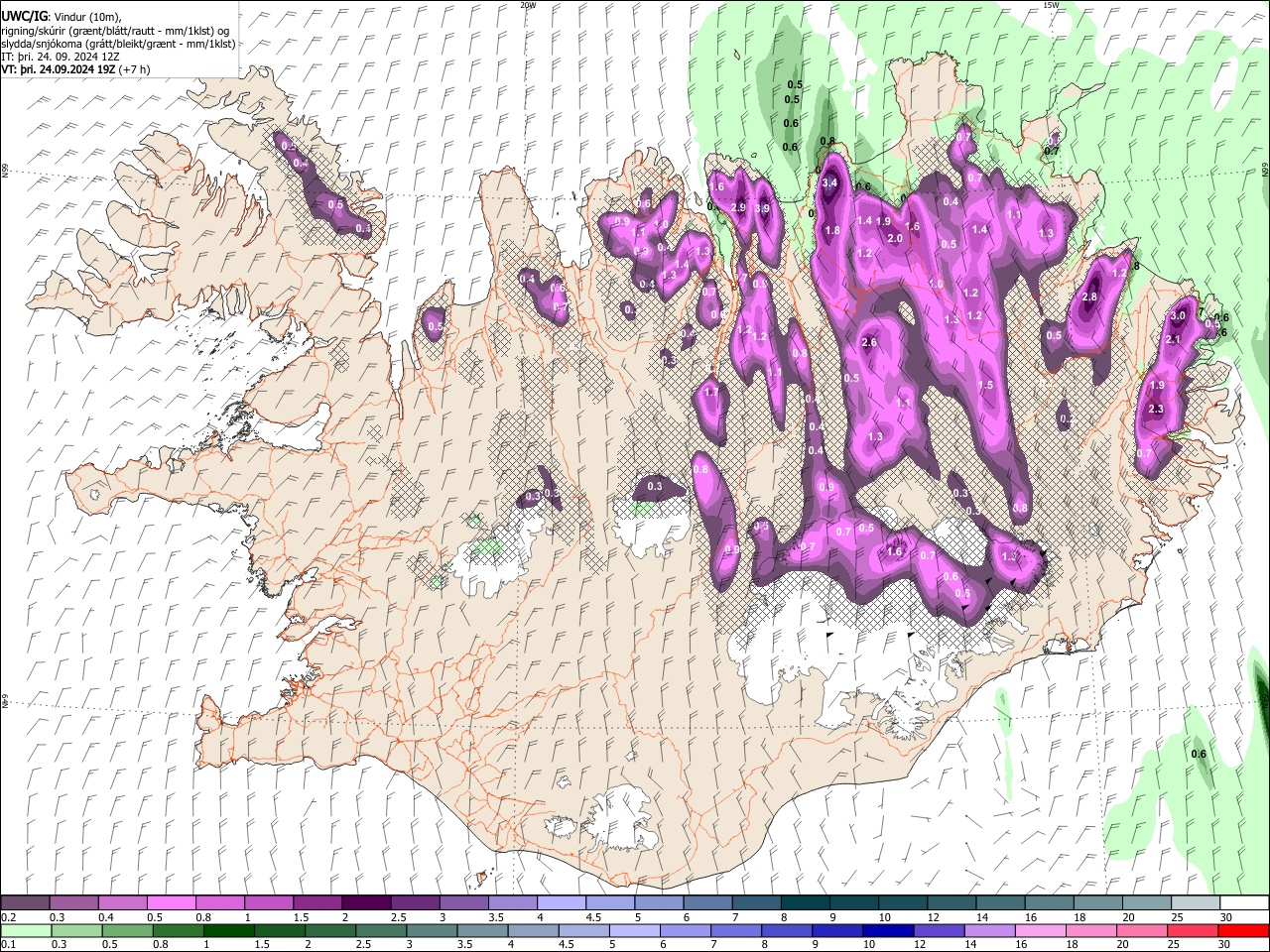Select the light periwinkle 4 to 4.5 snow swatch
This screenshot has height=952, width=1270.
pyautogui.click(x=562, y=902)
